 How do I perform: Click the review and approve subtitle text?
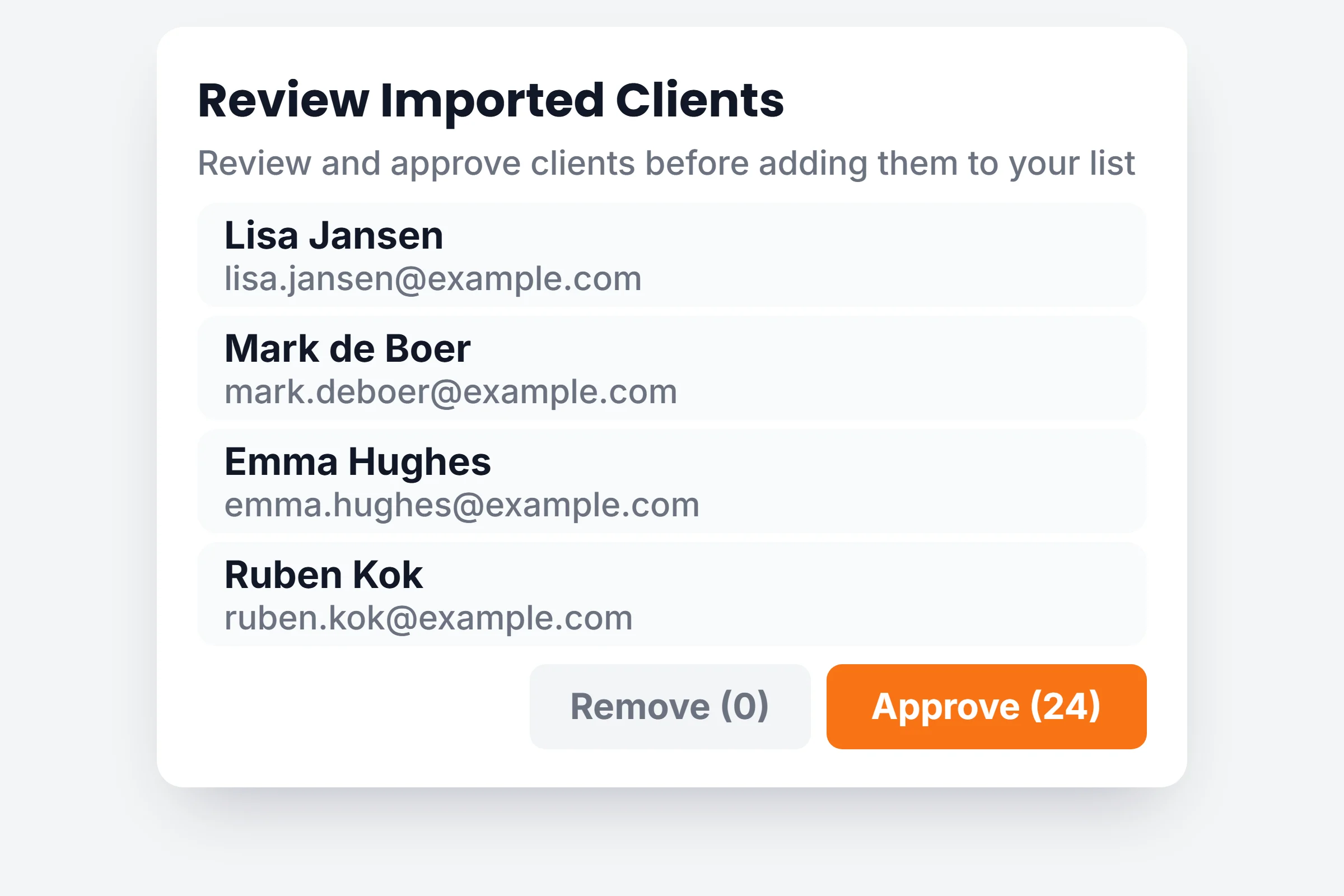tap(666, 164)
